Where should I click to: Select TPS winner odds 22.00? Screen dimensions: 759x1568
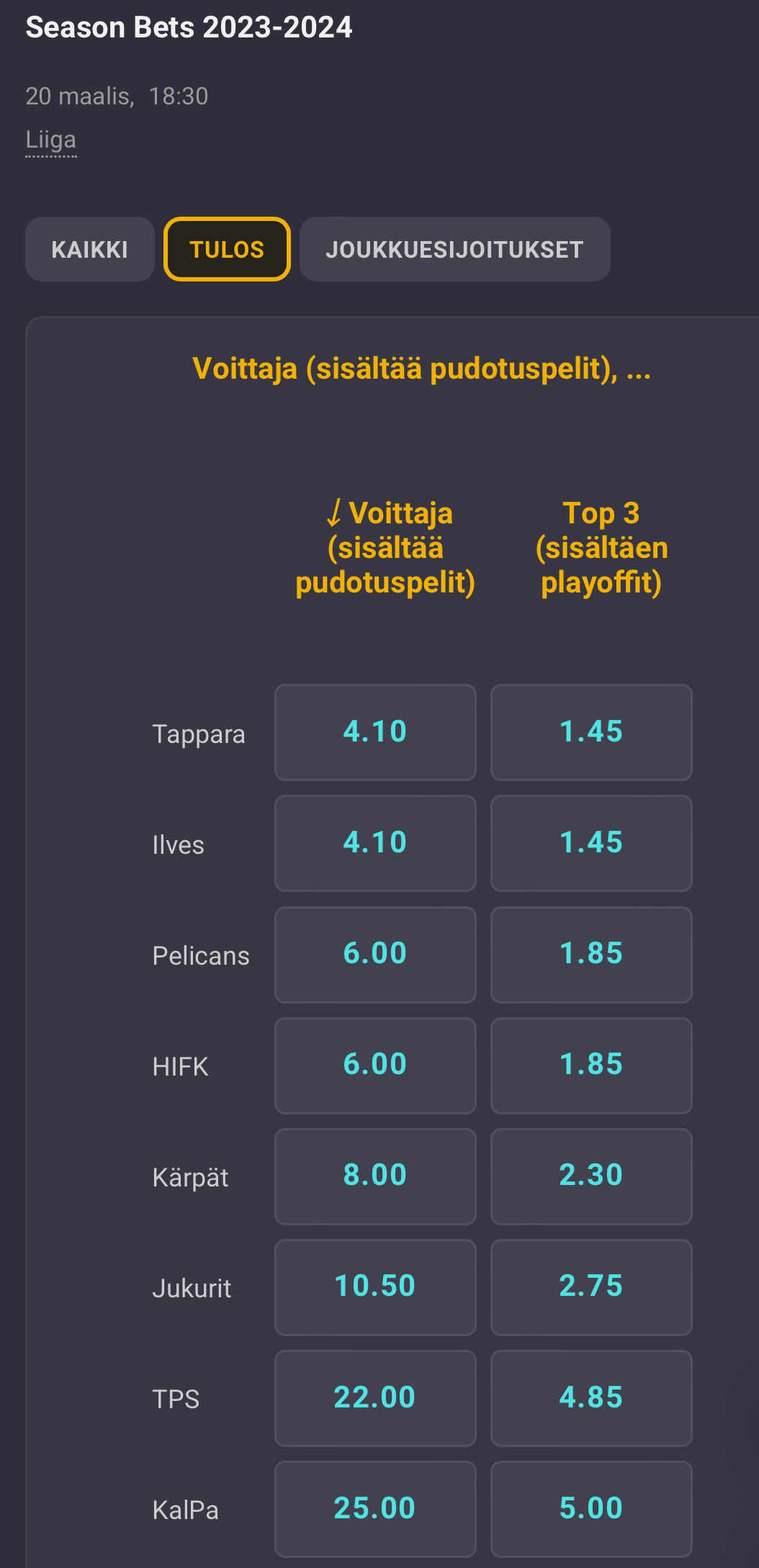(x=375, y=1397)
